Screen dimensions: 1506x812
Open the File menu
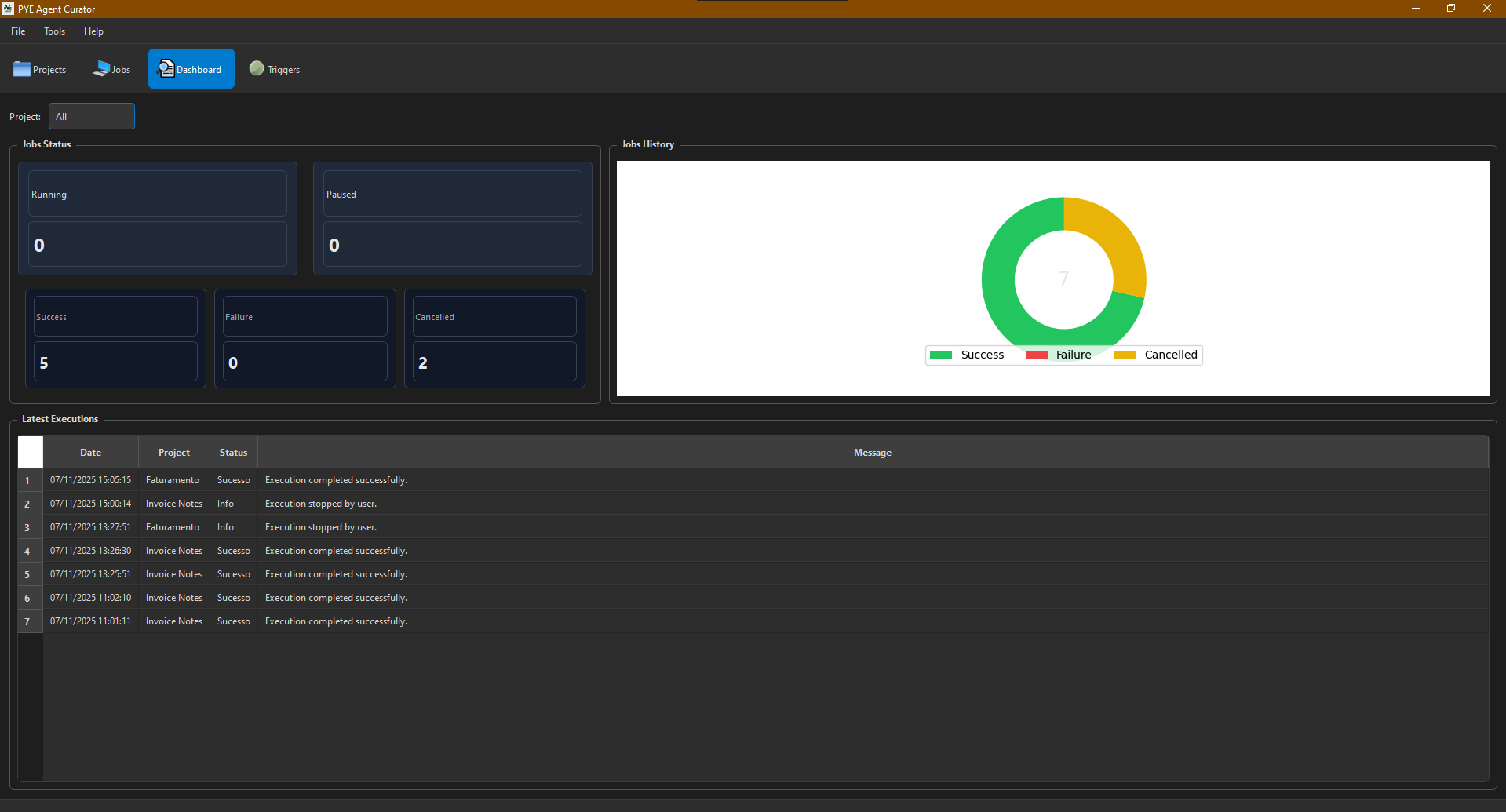[x=17, y=31]
